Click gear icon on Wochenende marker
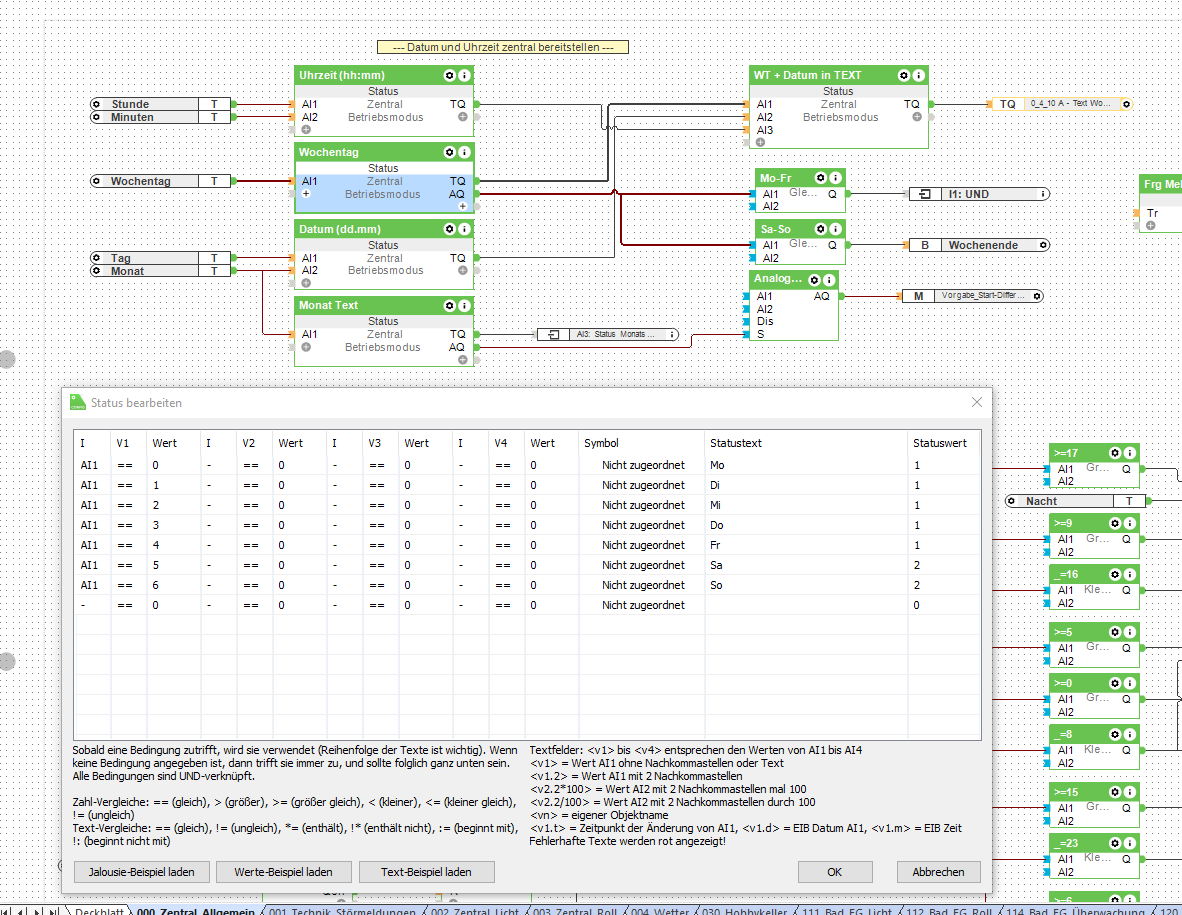 click(1043, 245)
